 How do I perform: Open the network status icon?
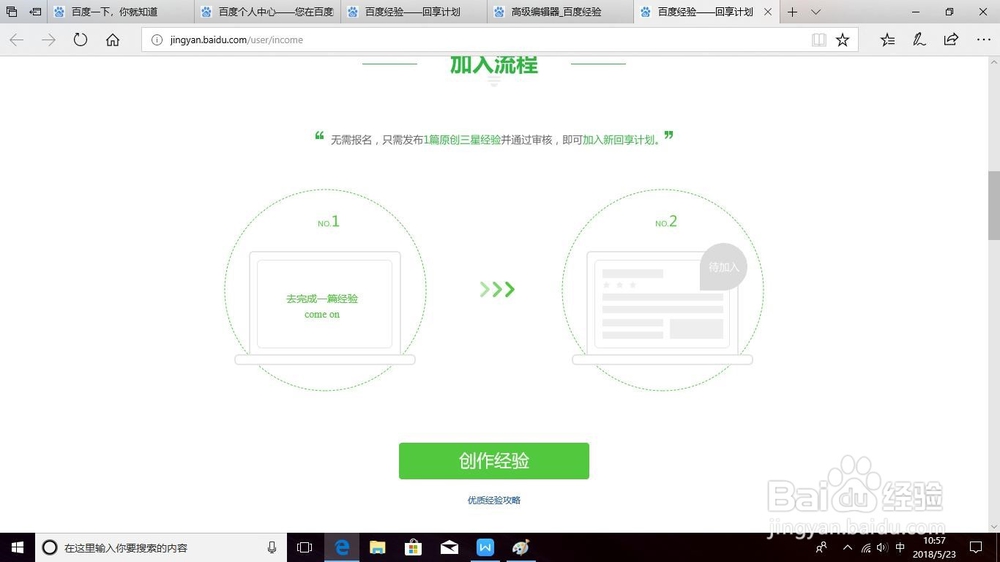click(865, 547)
